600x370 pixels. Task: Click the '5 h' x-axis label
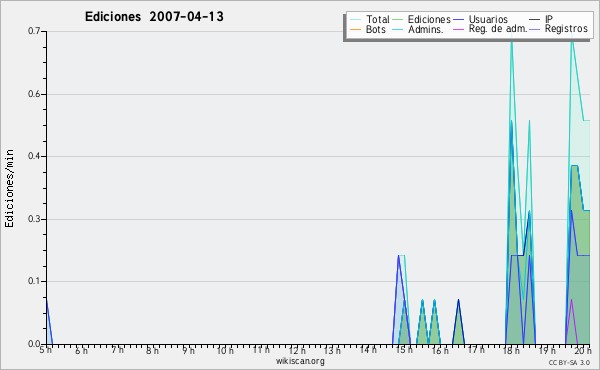[x=46, y=350]
